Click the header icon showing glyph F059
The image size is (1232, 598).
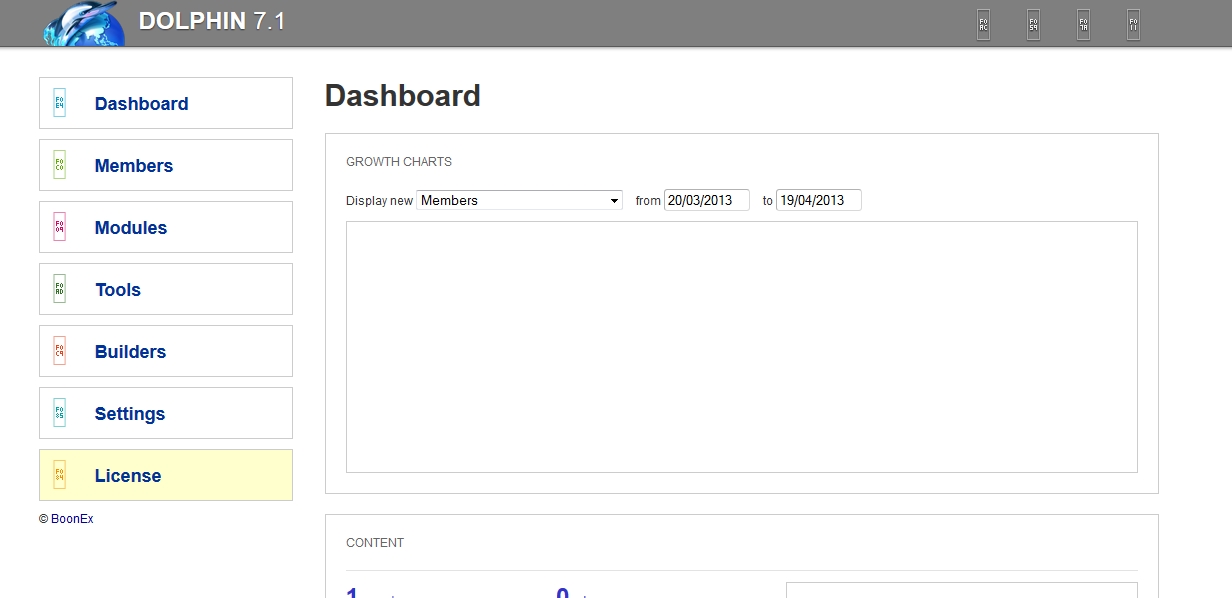1033,25
